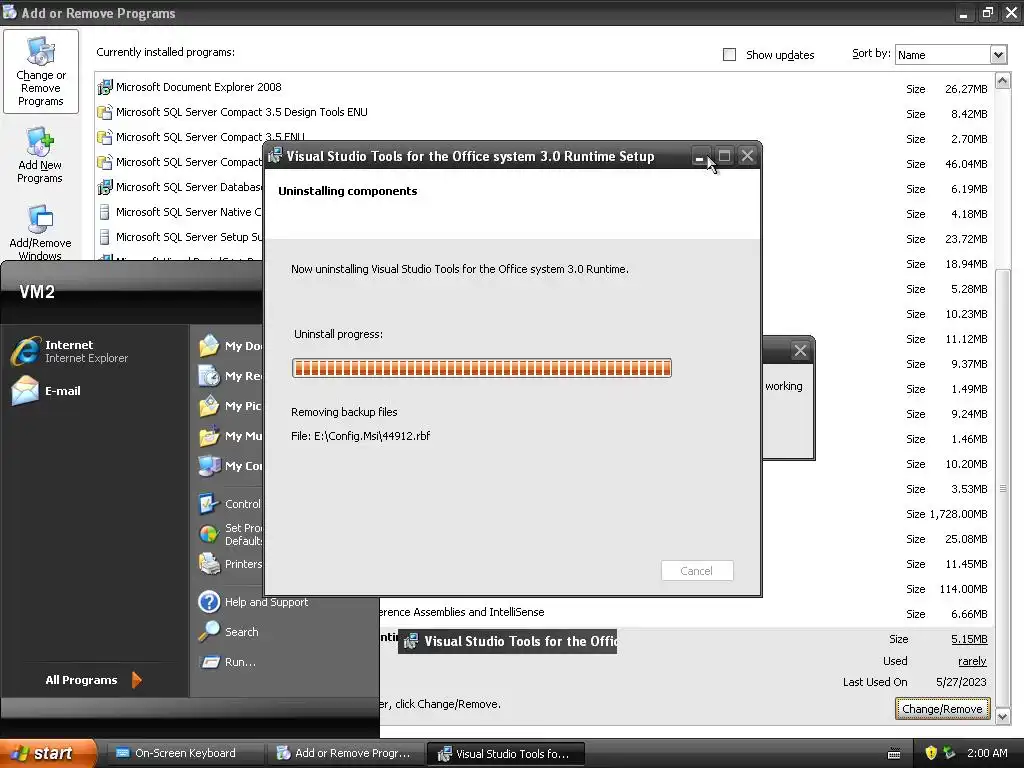The height and width of the screenshot is (768, 1024).
Task: Click Last Used On 5/27/2023 date
Action: (x=961, y=682)
